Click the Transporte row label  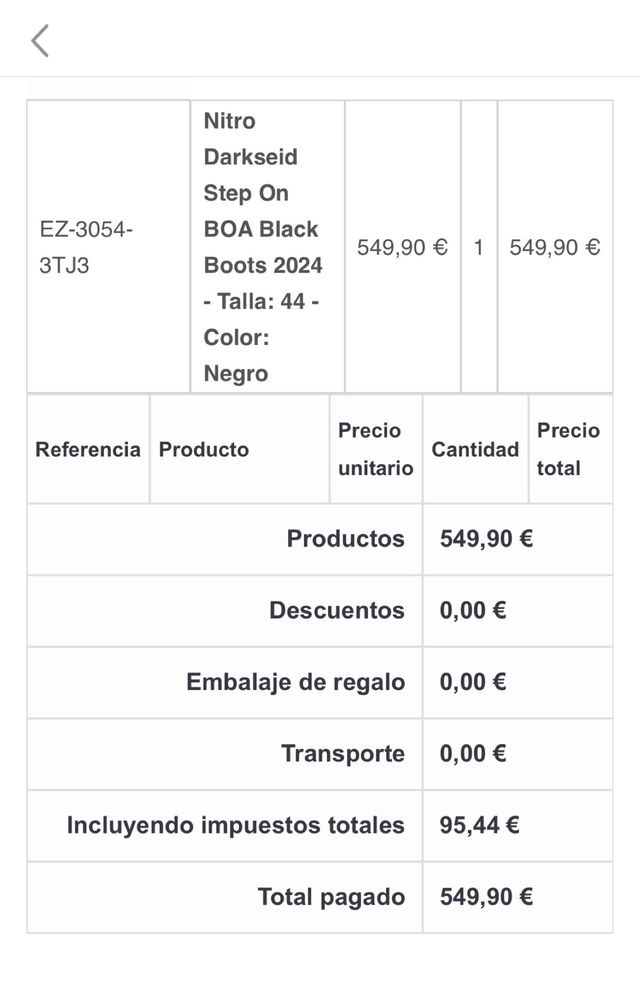[x=345, y=754]
